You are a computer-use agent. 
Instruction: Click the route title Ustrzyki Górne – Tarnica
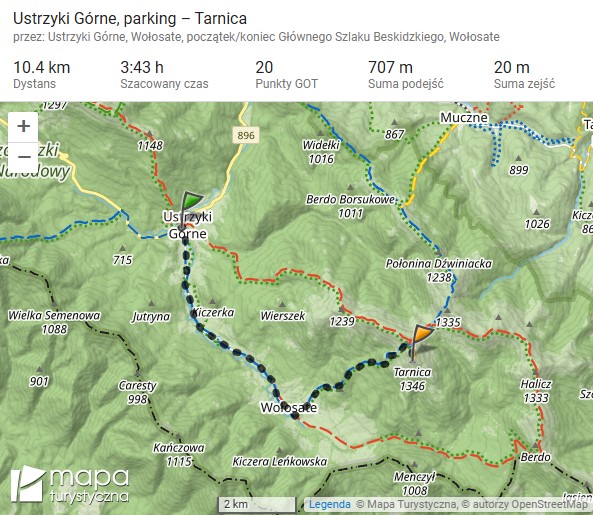tap(130, 19)
